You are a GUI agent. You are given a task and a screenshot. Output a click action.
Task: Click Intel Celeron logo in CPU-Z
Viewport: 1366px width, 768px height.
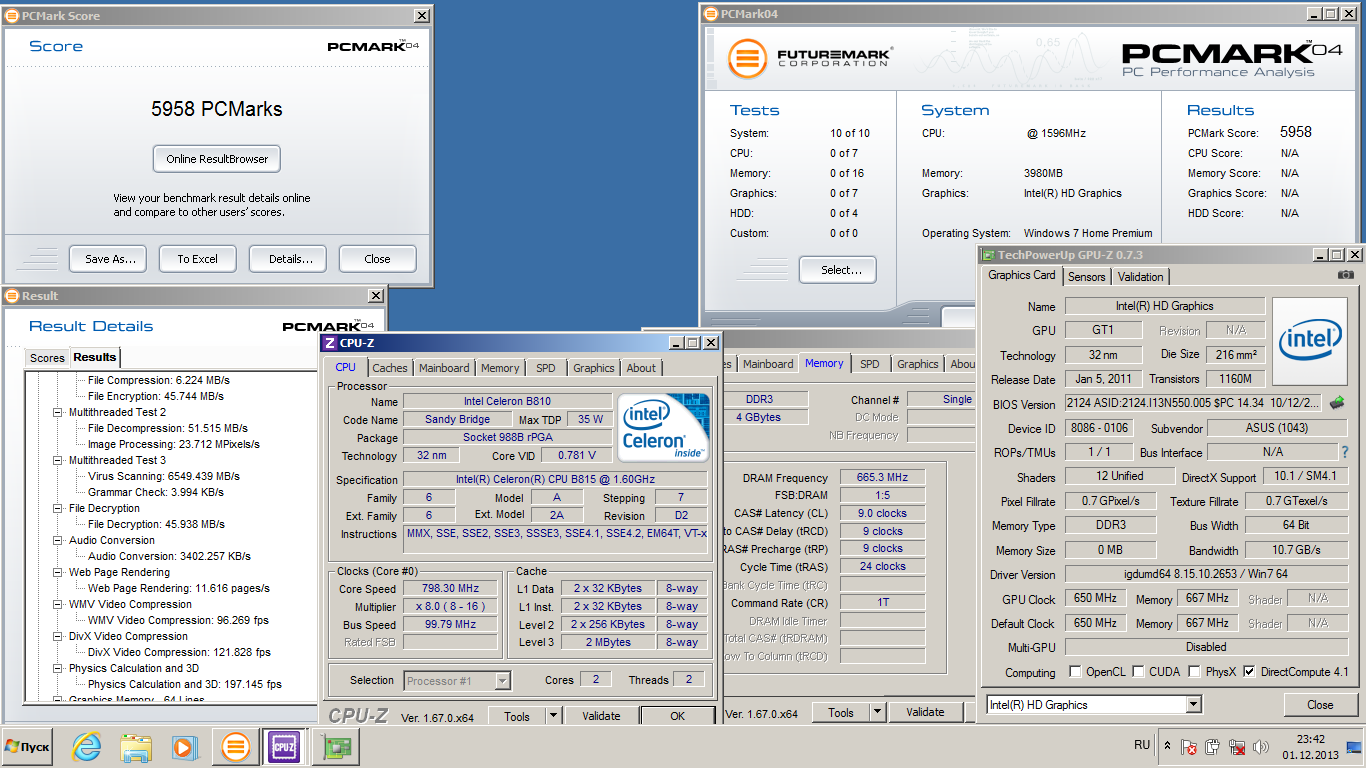[663, 427]
